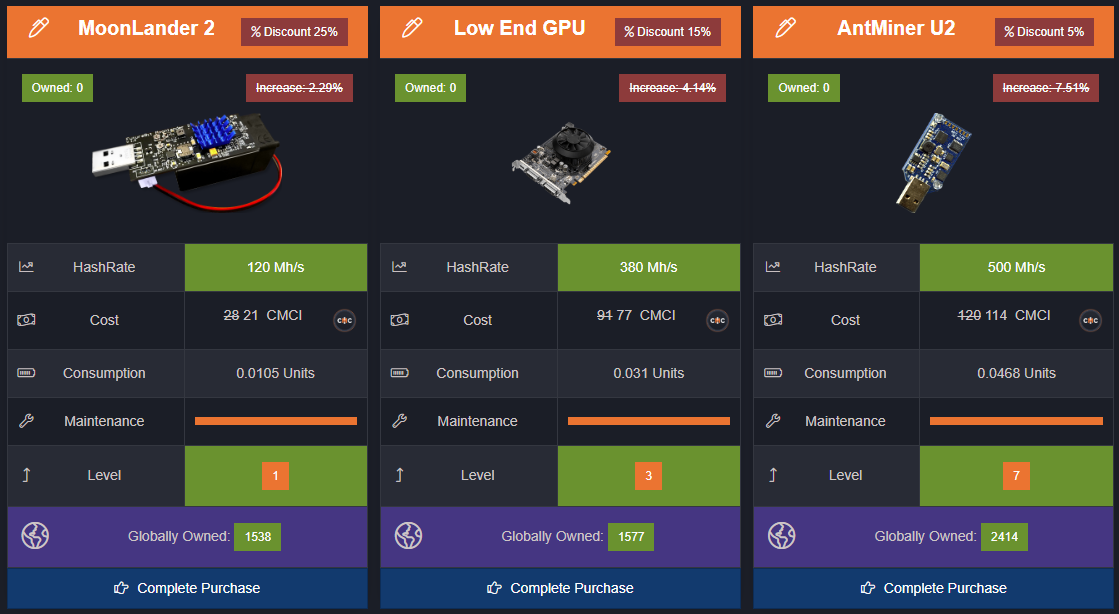Click the Low End GPU title
1119x614 pixels.
(520, 28)
